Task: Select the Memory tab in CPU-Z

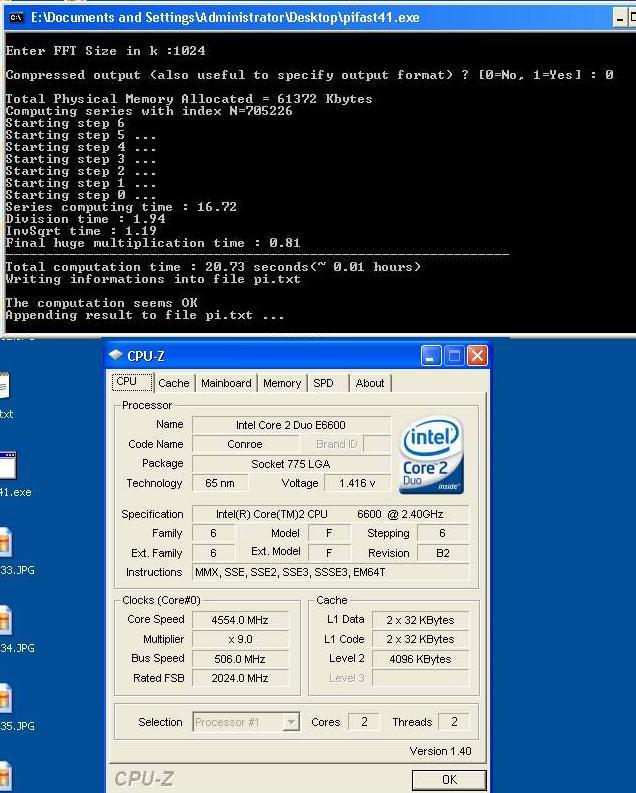Action: pos(282,383)
